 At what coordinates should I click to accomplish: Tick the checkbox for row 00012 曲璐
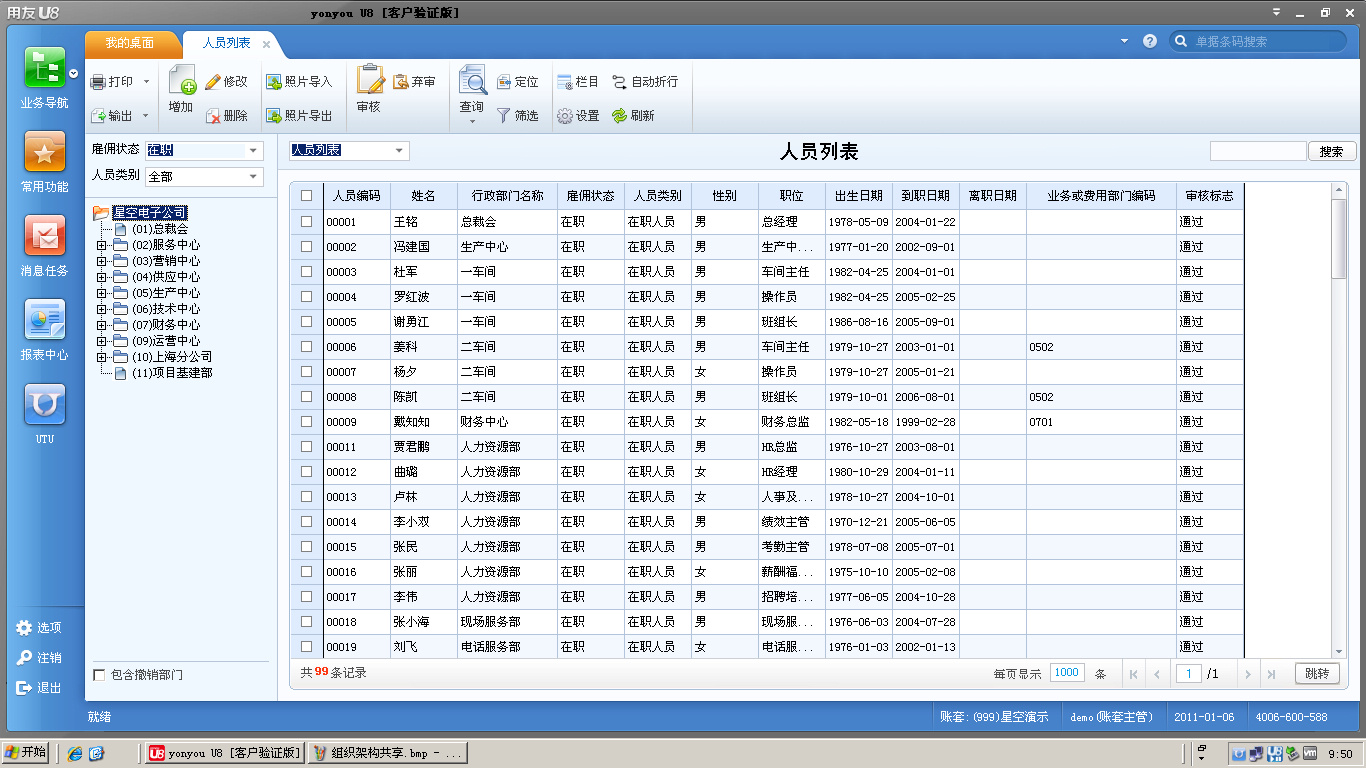(x=306, y=471)
